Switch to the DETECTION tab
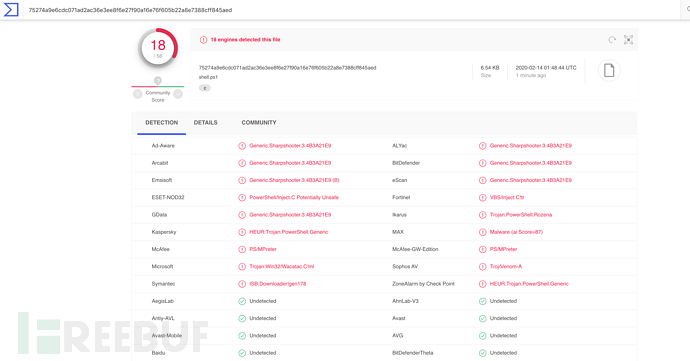Viewport: 690px width, 361px height. coord(161,123)
